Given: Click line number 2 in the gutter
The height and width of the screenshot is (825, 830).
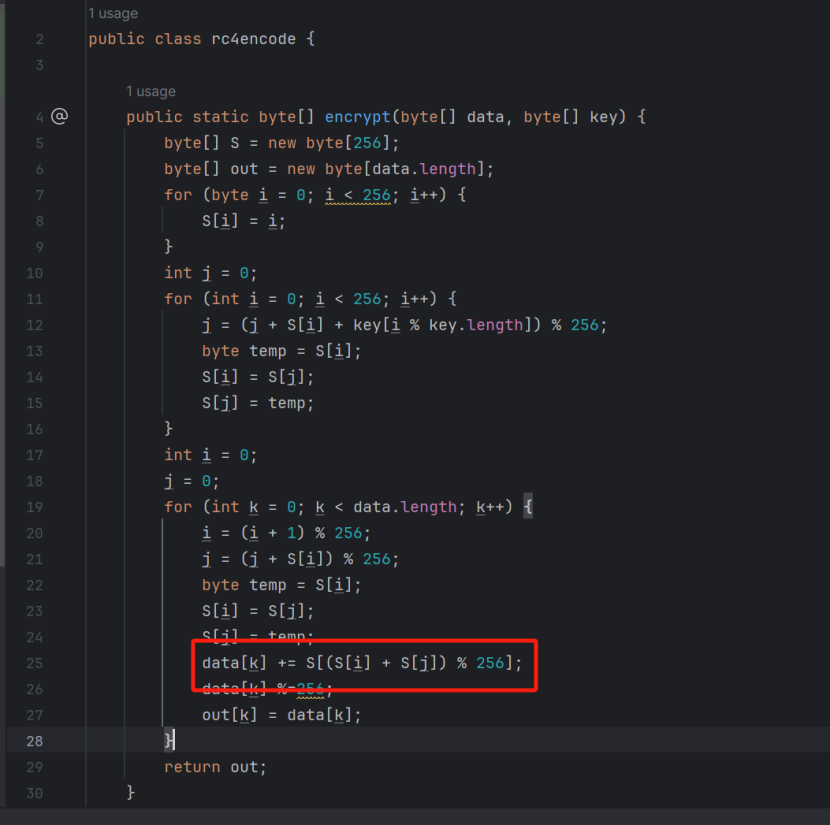Looking at the screenshot, I should pyautogui.click(x=40, y=39).
